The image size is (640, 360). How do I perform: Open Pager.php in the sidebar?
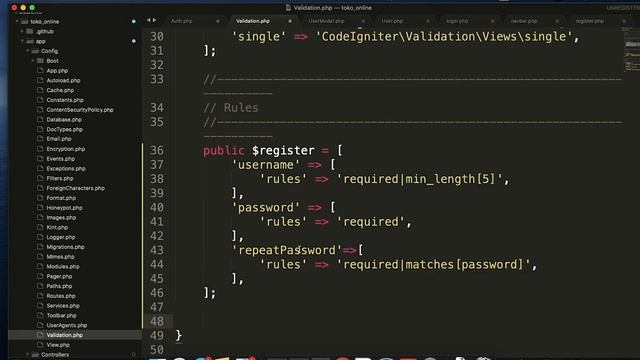[x=59, y=276]
